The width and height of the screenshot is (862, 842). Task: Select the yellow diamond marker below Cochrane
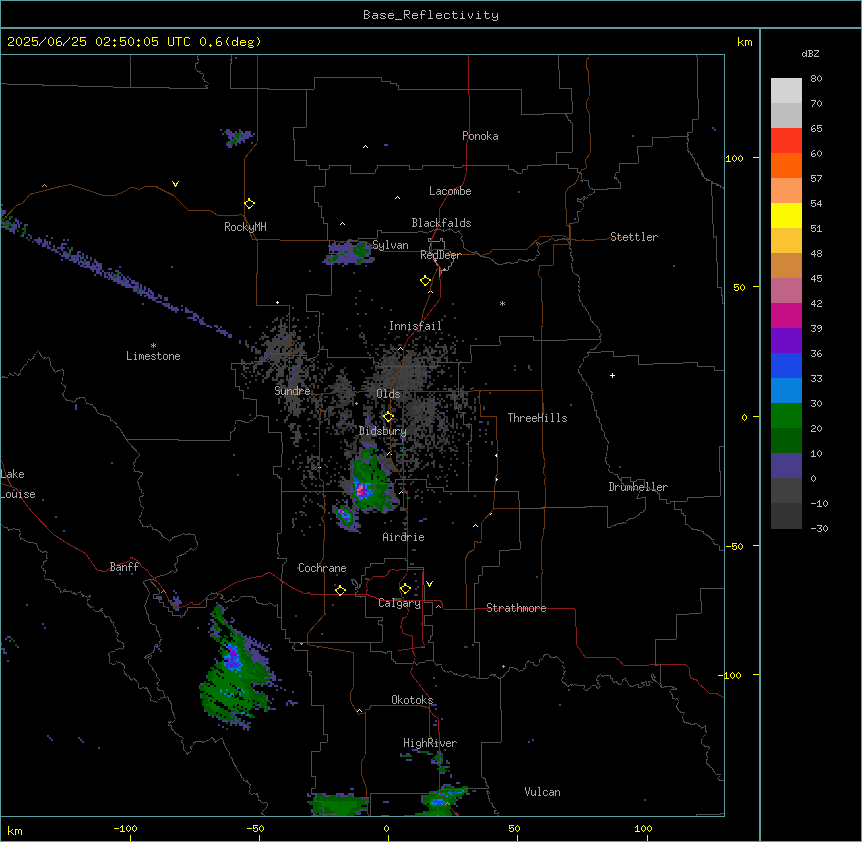pyautogui.click(x=340, y=590)
